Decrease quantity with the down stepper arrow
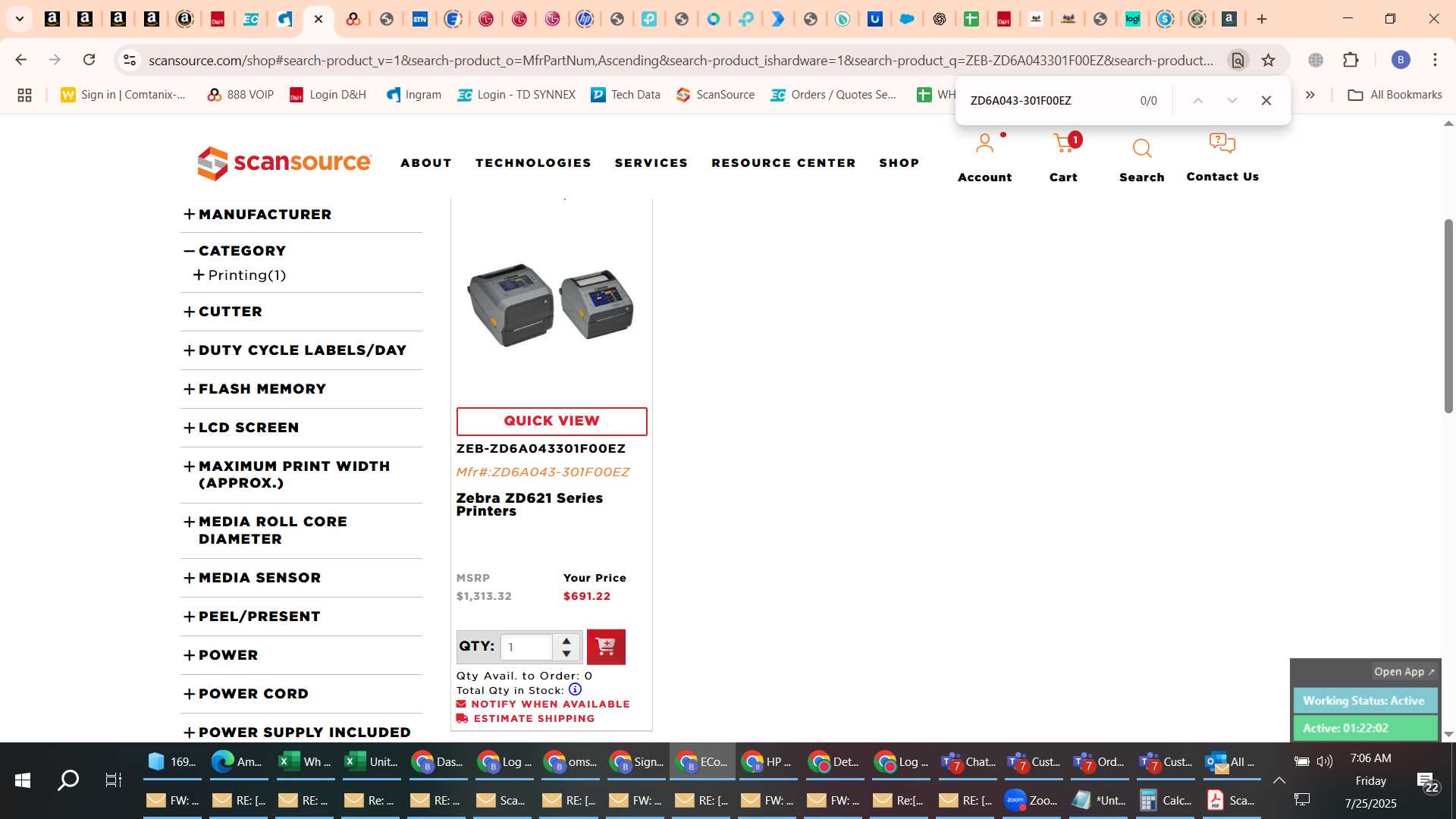Screen dimensions: 1456x819 pyautogui.click(x=566, y=654)
